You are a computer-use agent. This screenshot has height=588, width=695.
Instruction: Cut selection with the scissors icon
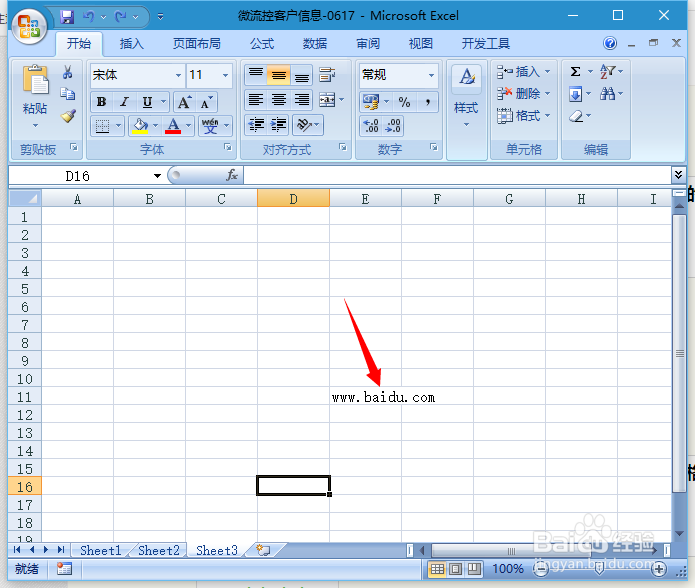tap(67, 72)
